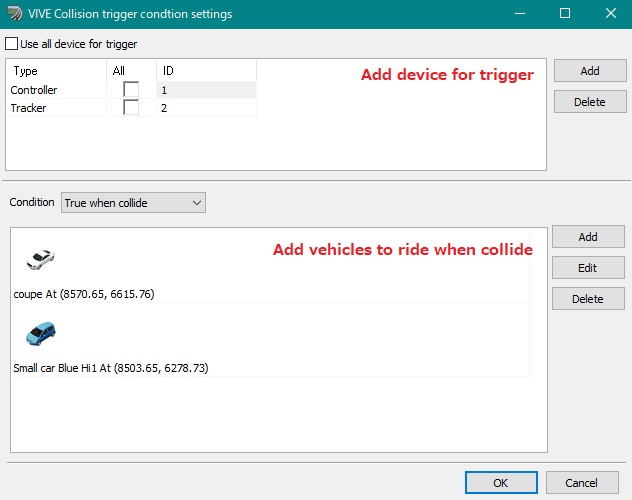Delete the selected trigger device
The height and width of the screenshot is (500, 632).
(590, 102)
